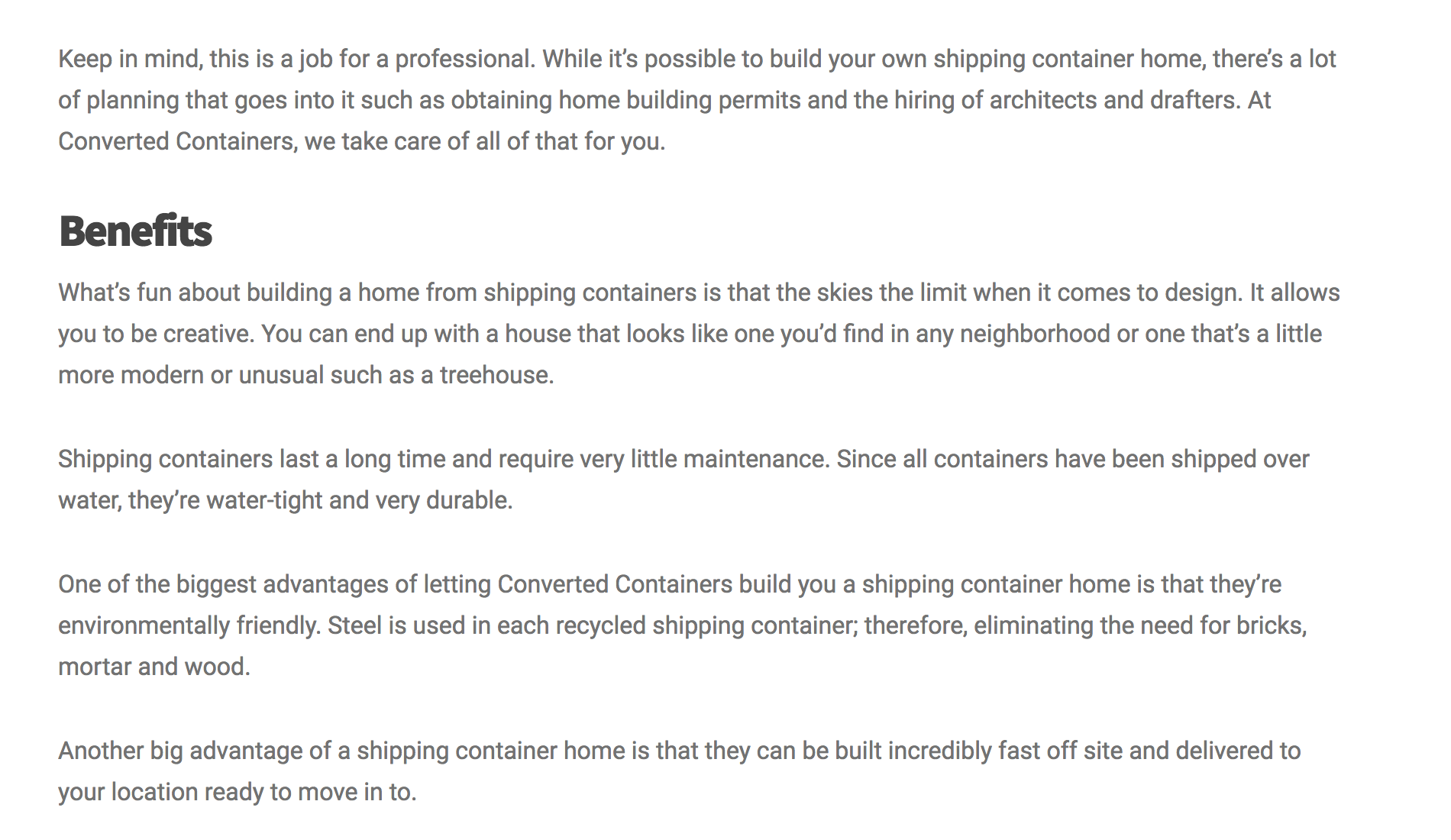Click the word 'treehouse' in the text
The height and width of the screenshot is (840, 1451).
click(494, 375)
